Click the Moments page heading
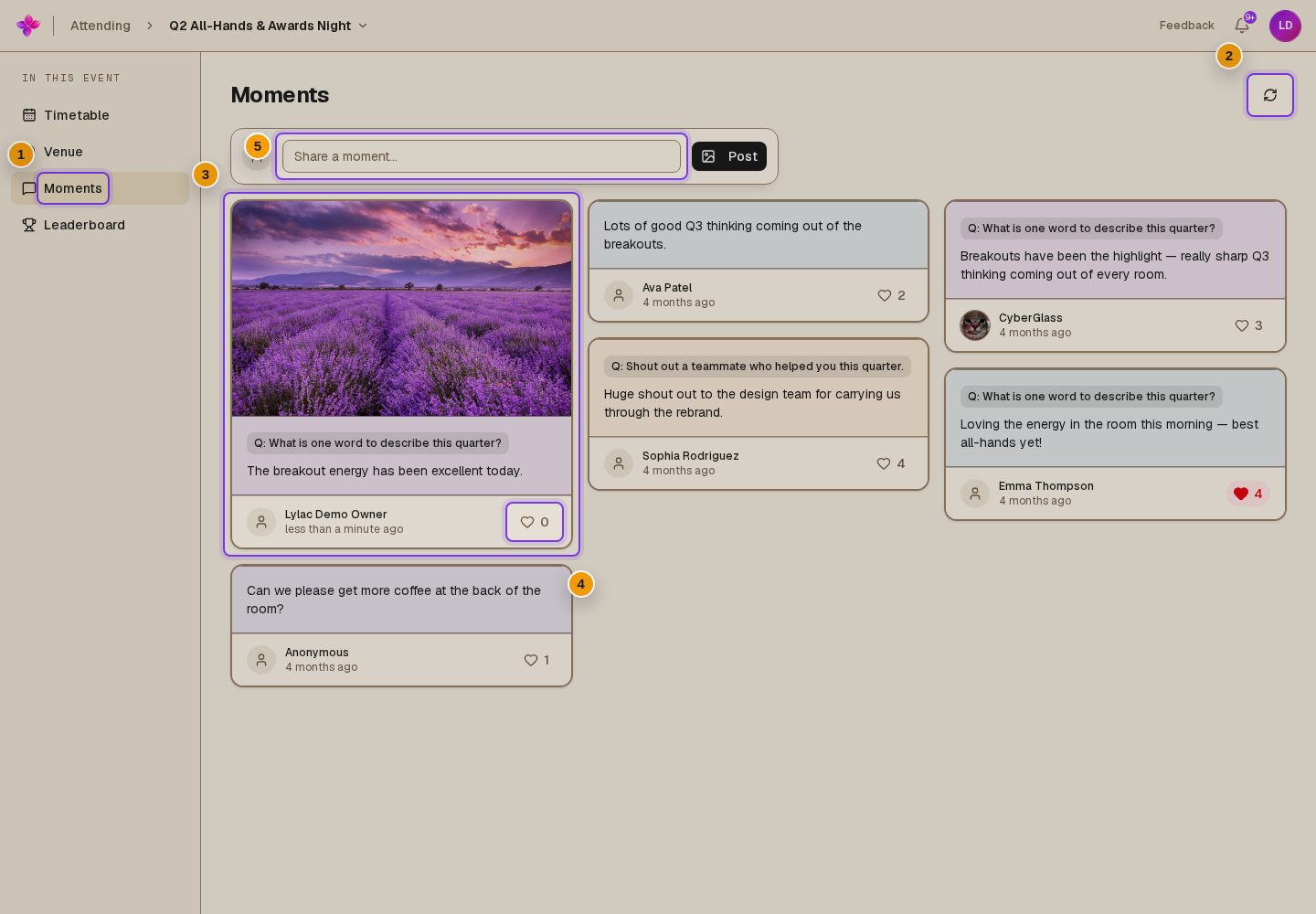Screen dimensions: 1316x914 pos(280,95)
